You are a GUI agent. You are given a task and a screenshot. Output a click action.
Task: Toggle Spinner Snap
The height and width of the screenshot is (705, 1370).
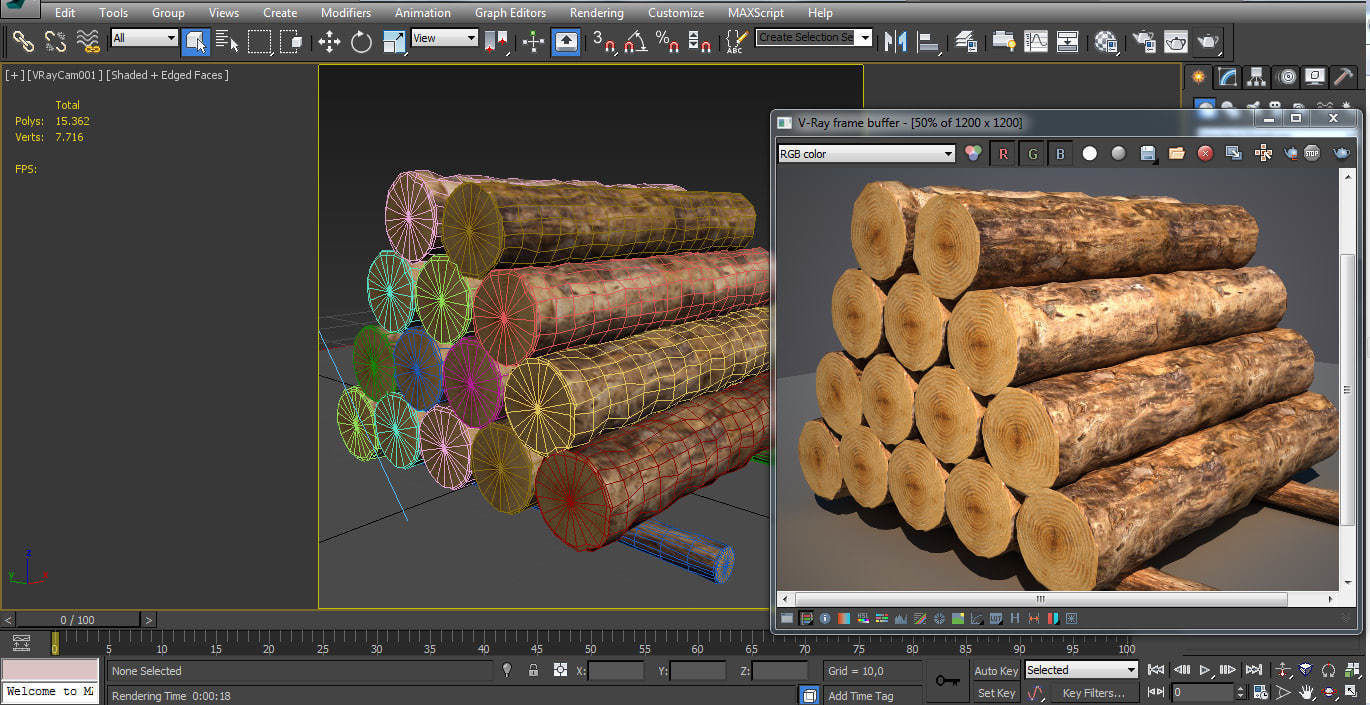(x=700, y=41)
